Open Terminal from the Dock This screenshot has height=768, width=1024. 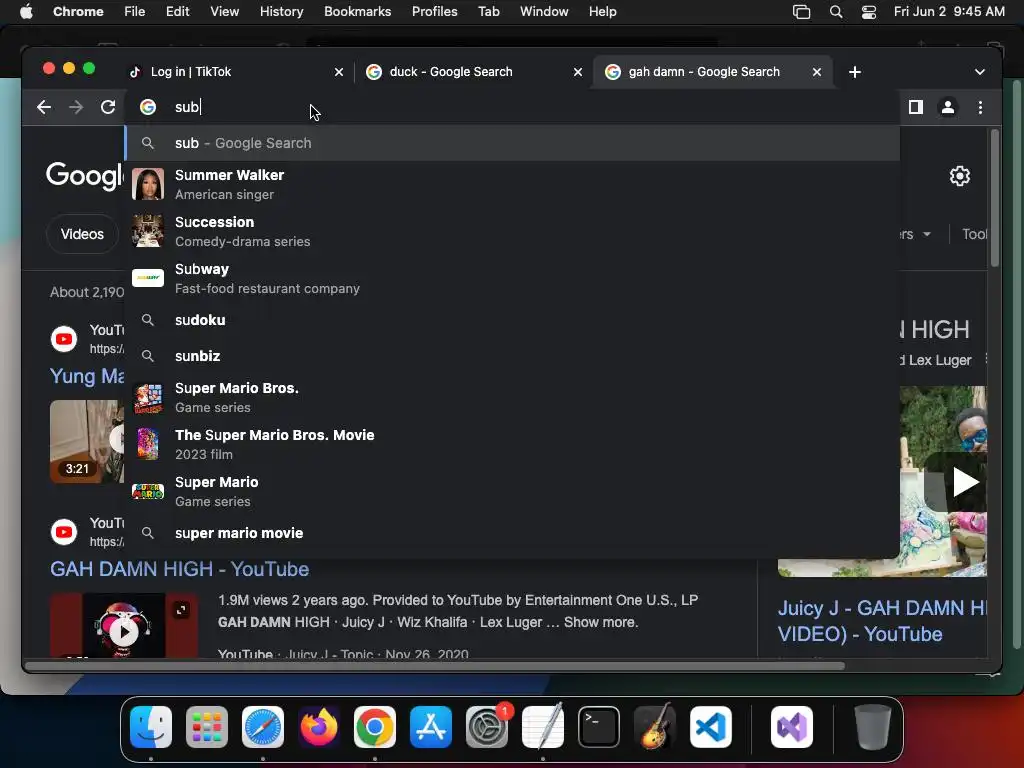(599, 727)
